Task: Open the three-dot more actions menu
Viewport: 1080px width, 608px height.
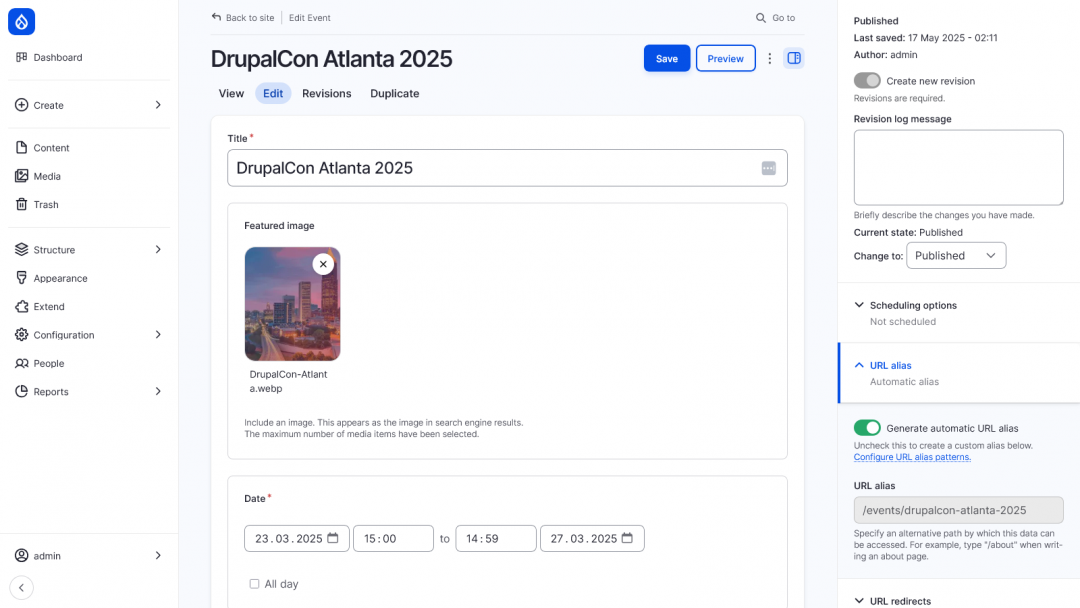Action: click(x=769, y=59)
